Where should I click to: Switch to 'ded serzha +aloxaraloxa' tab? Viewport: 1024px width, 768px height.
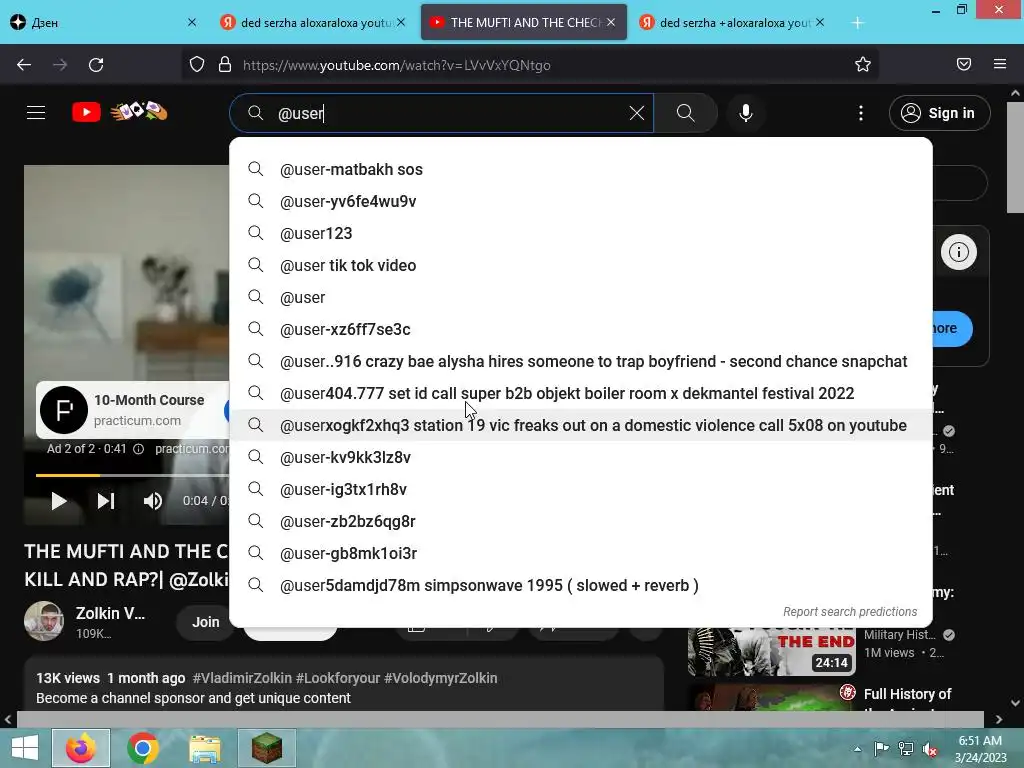tap(732, 23)
